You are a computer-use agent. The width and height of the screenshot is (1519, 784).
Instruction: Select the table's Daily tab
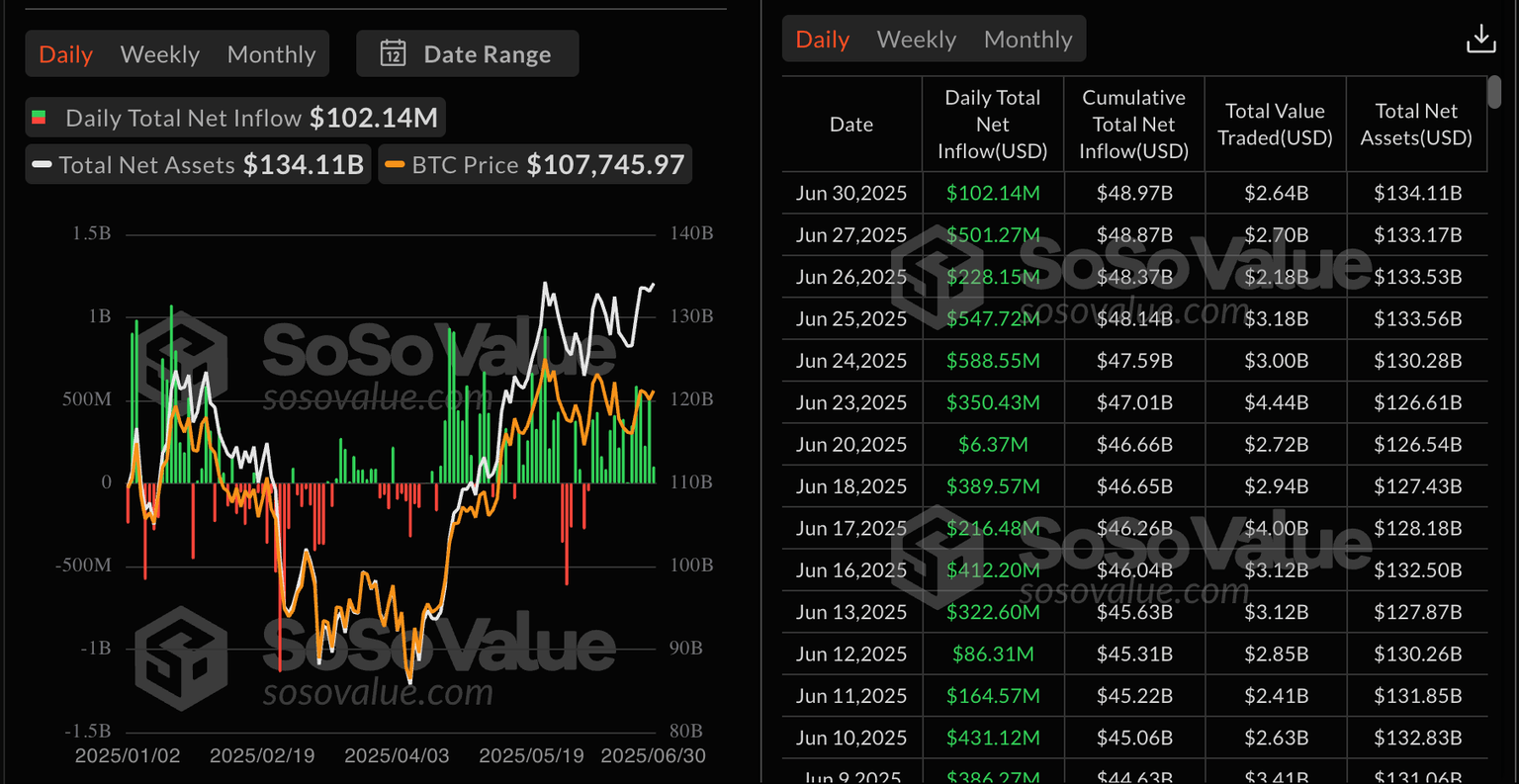click(x=823, y=40)
